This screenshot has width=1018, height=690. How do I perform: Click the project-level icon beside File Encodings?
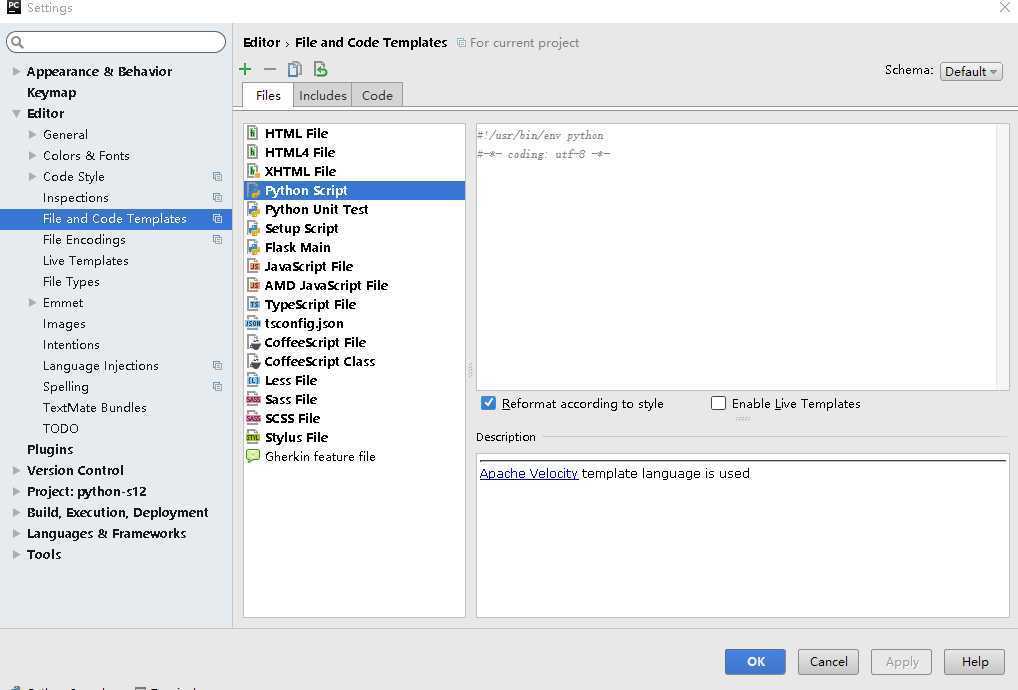[217, 240]
